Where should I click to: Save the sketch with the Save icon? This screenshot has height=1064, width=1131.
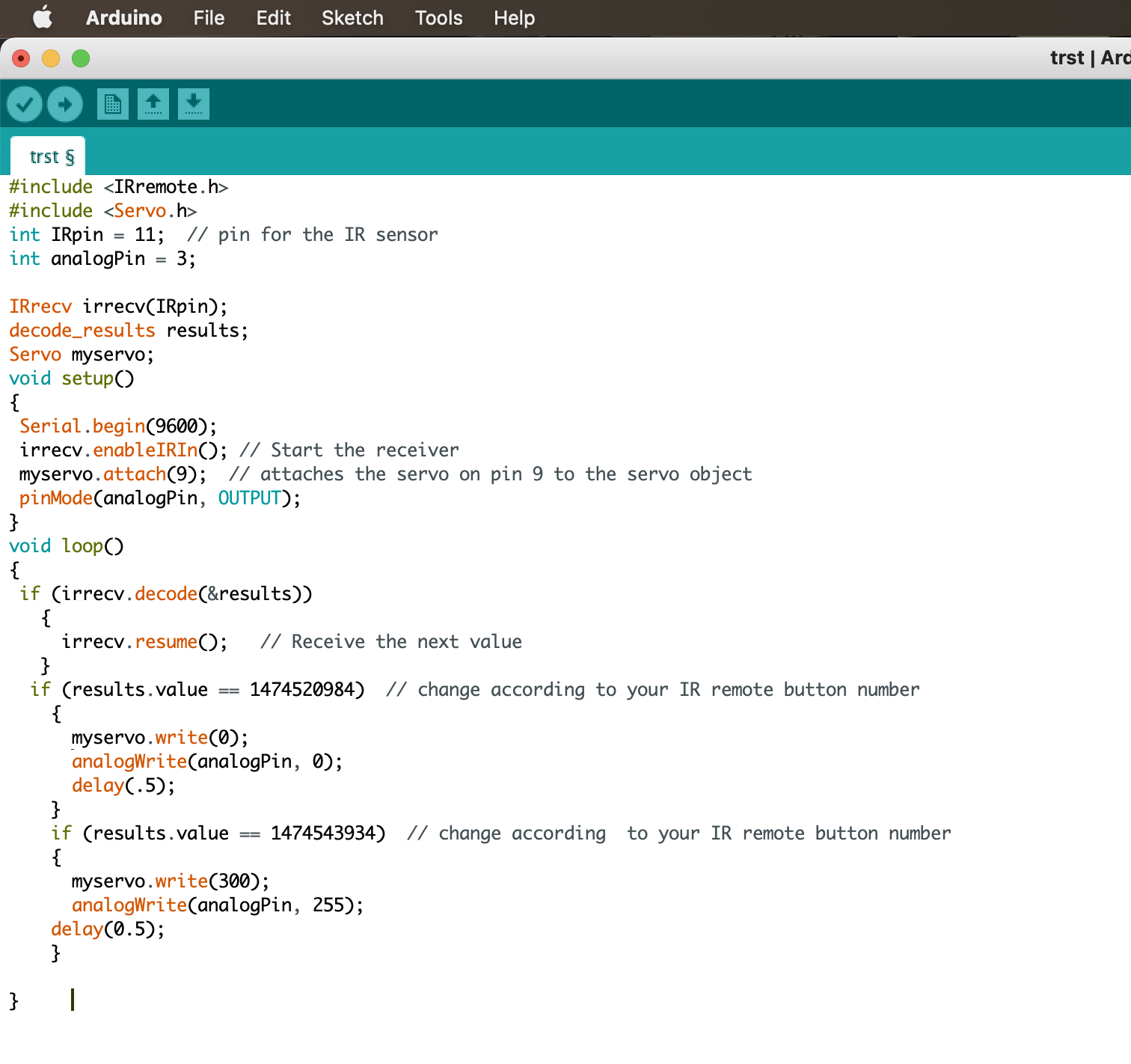pyautogui.click(x=194, y=104)
